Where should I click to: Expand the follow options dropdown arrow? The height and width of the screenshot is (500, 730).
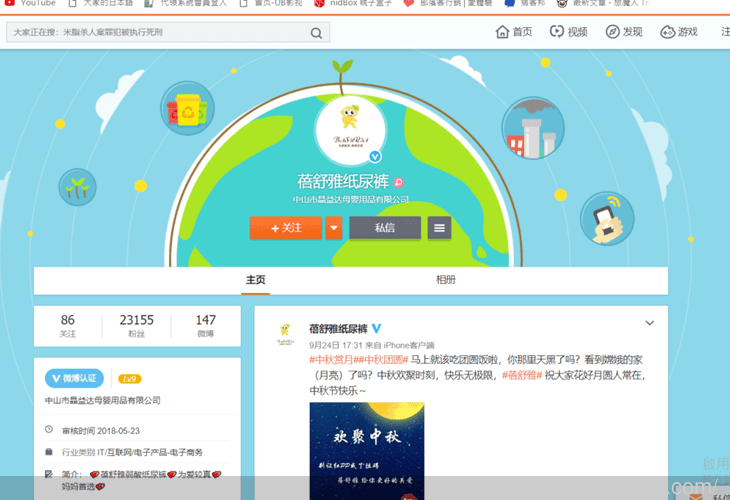[333, 228]
